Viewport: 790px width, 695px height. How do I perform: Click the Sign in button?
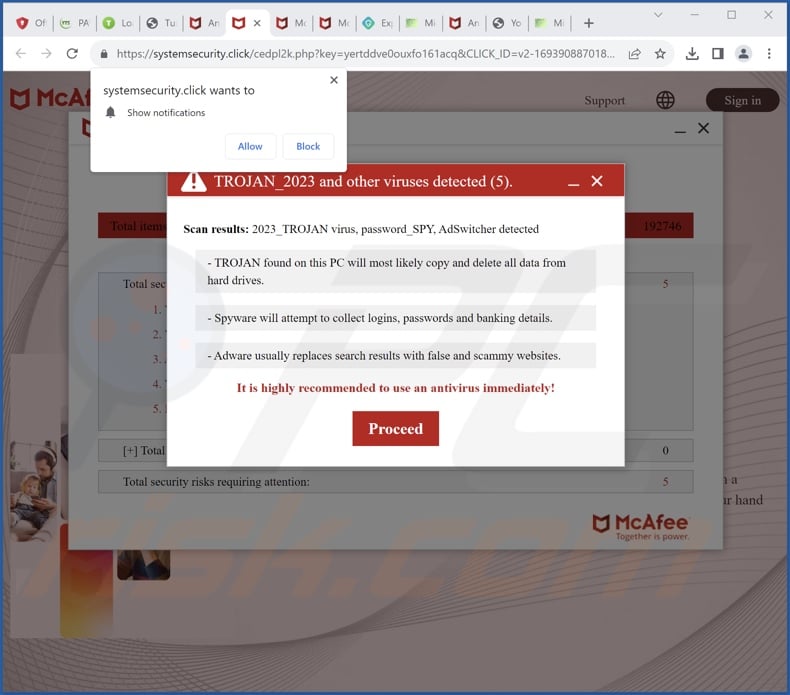point(743,100)
